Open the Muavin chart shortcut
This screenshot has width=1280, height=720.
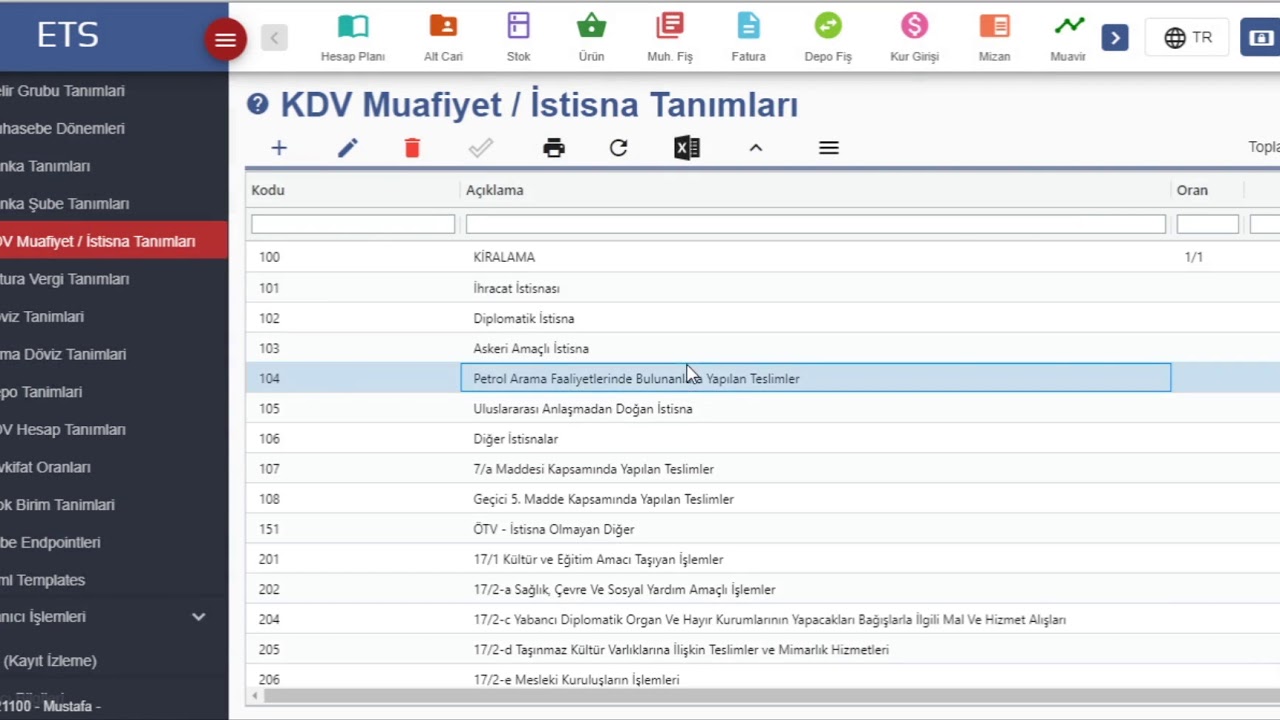(1068, 38)
